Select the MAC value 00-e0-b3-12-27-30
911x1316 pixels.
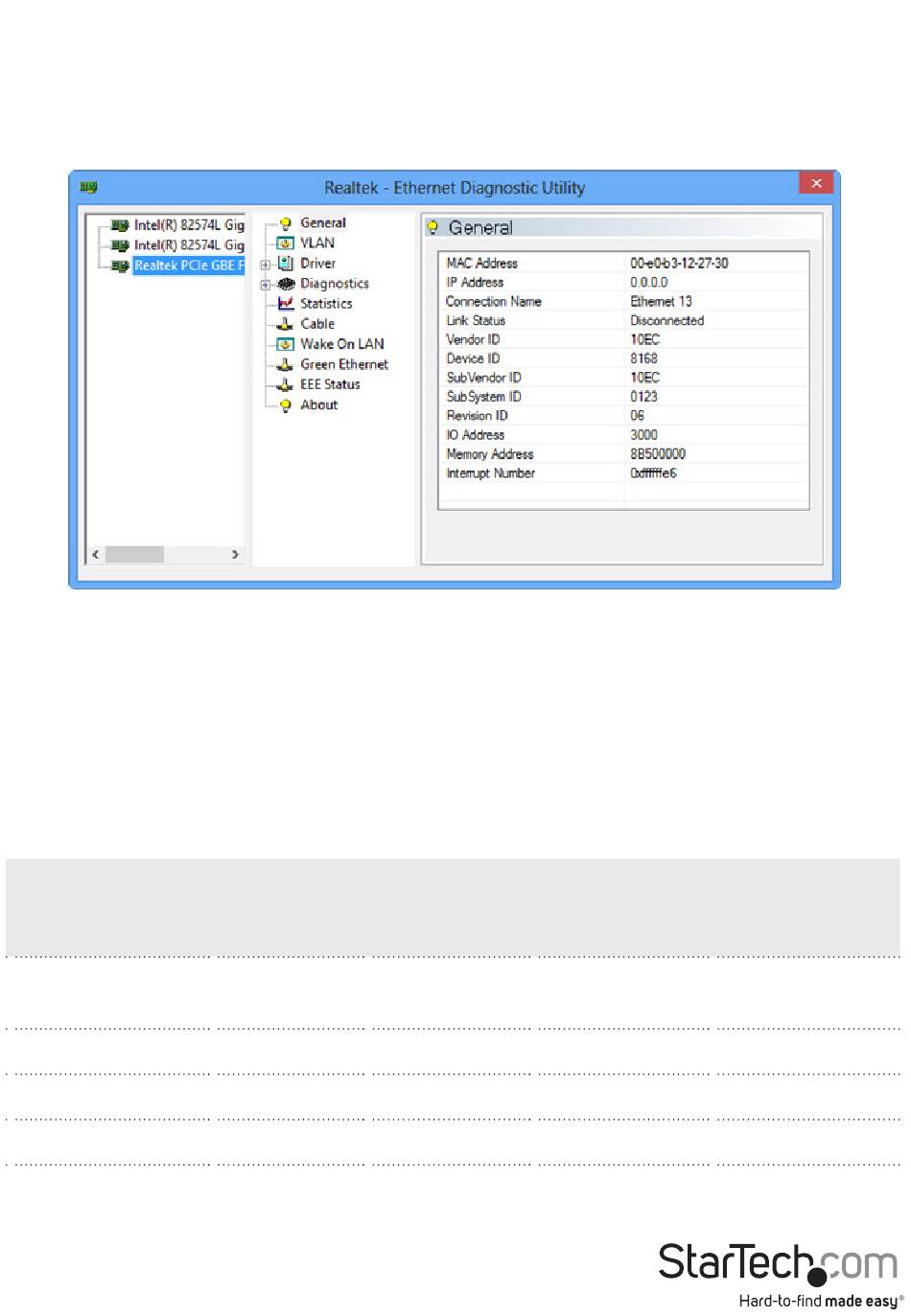pos(679,264)
